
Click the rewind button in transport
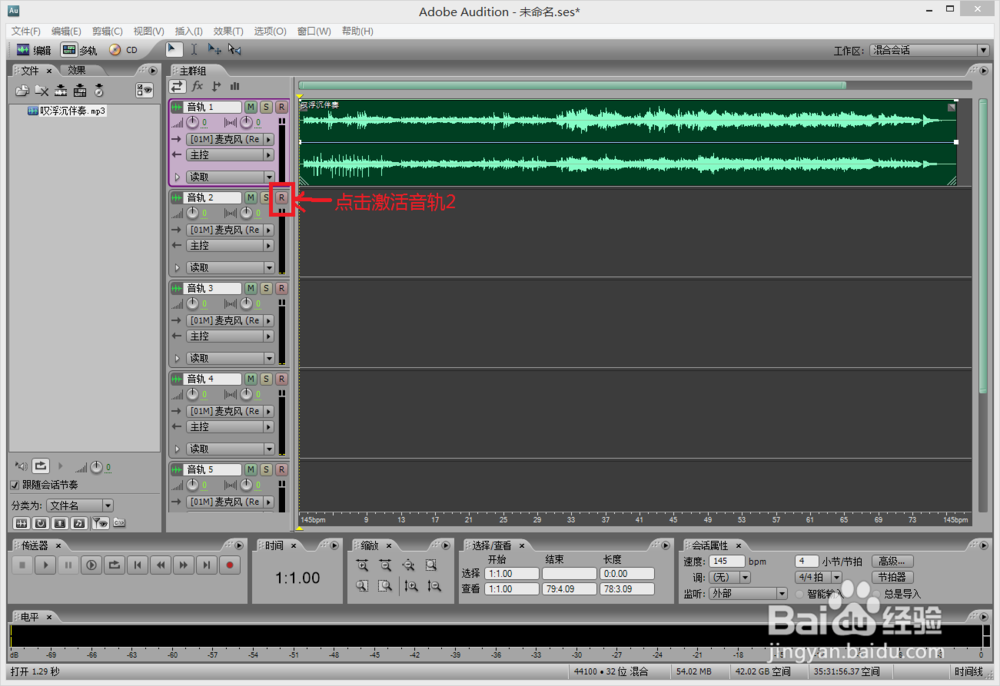pos(161,565)
